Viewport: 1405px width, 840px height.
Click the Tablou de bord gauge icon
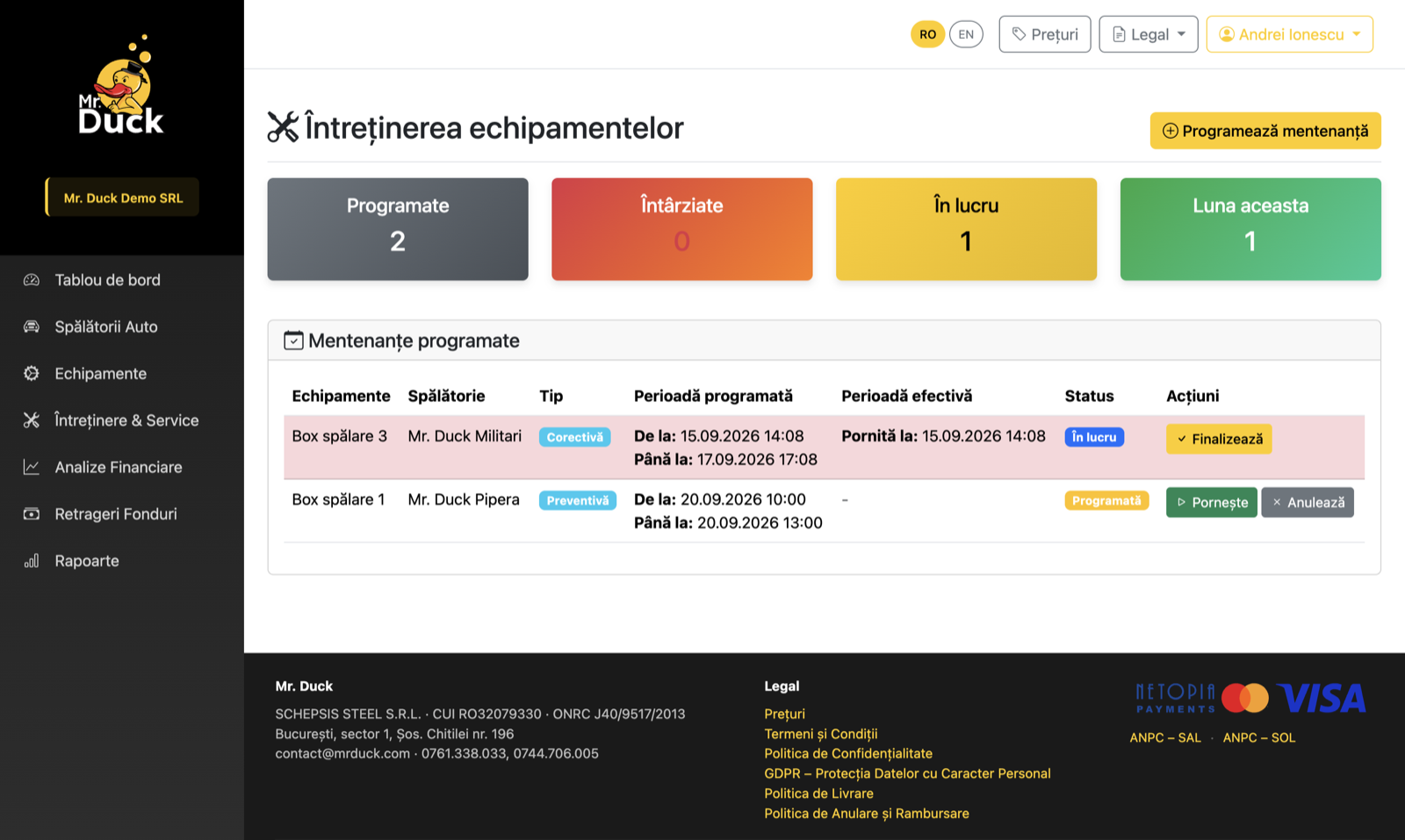tap(32, 280)
